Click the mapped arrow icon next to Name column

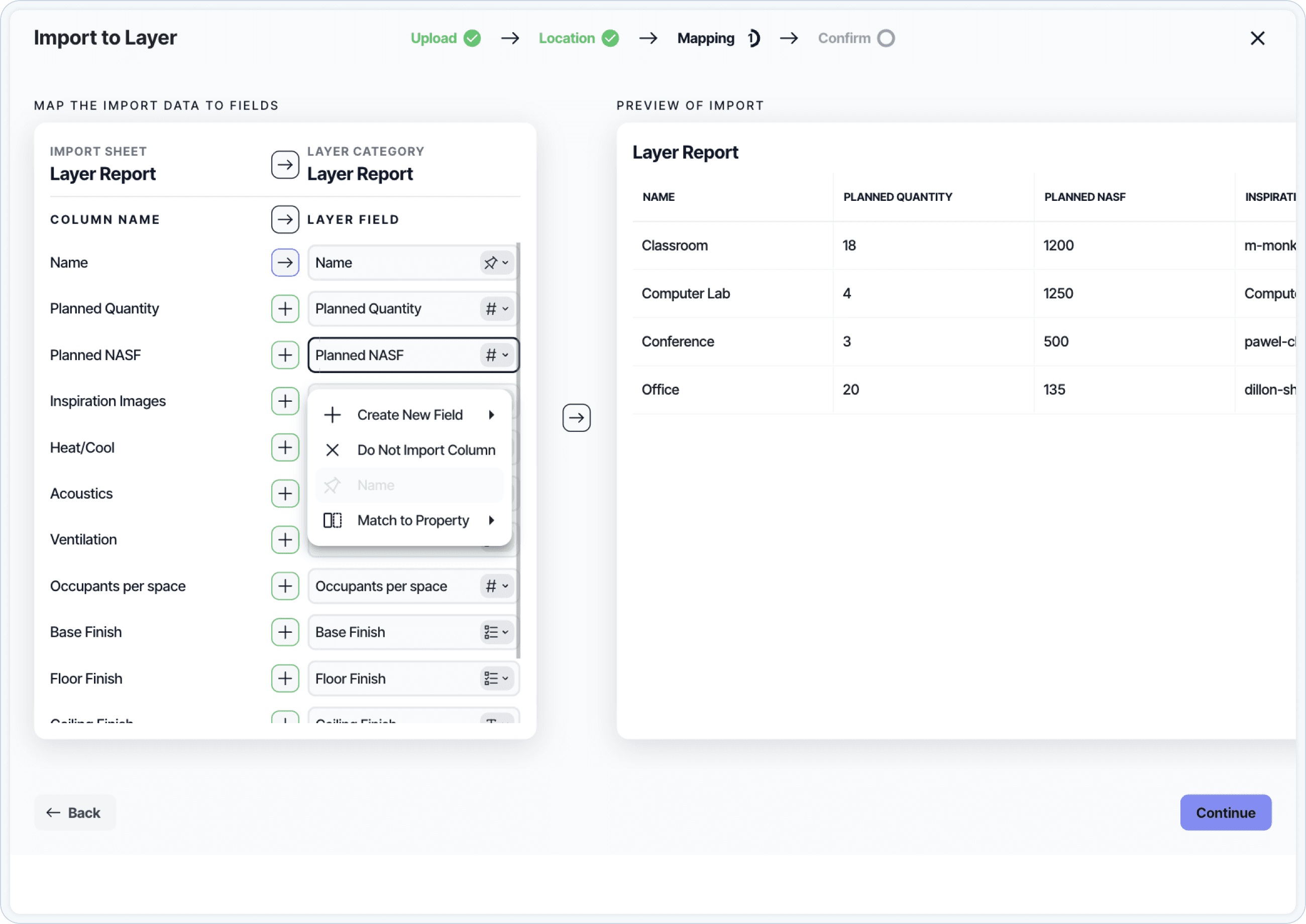[285, 262]
